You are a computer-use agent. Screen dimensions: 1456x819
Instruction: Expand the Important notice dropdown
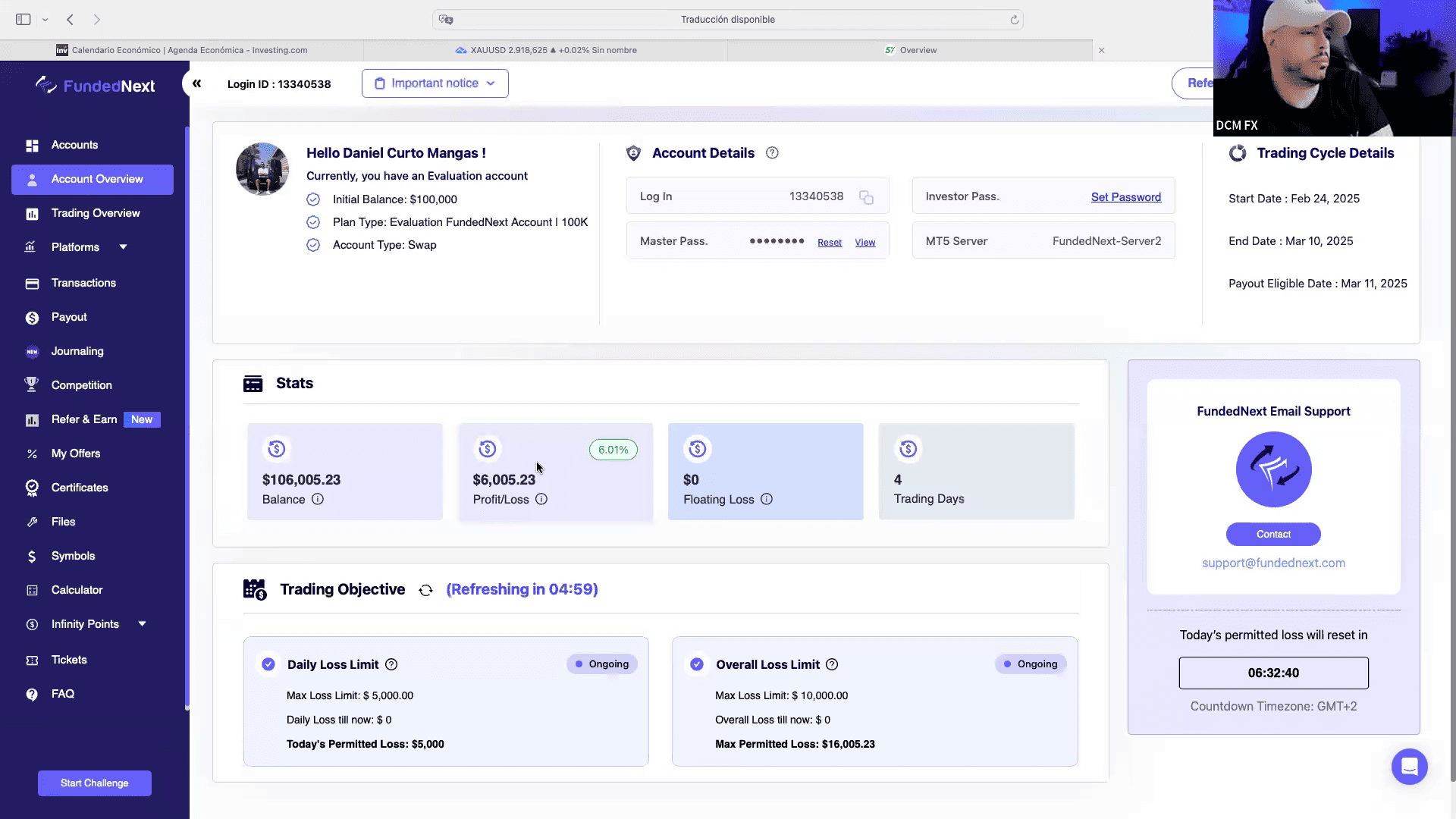click(x=435, y=83)
